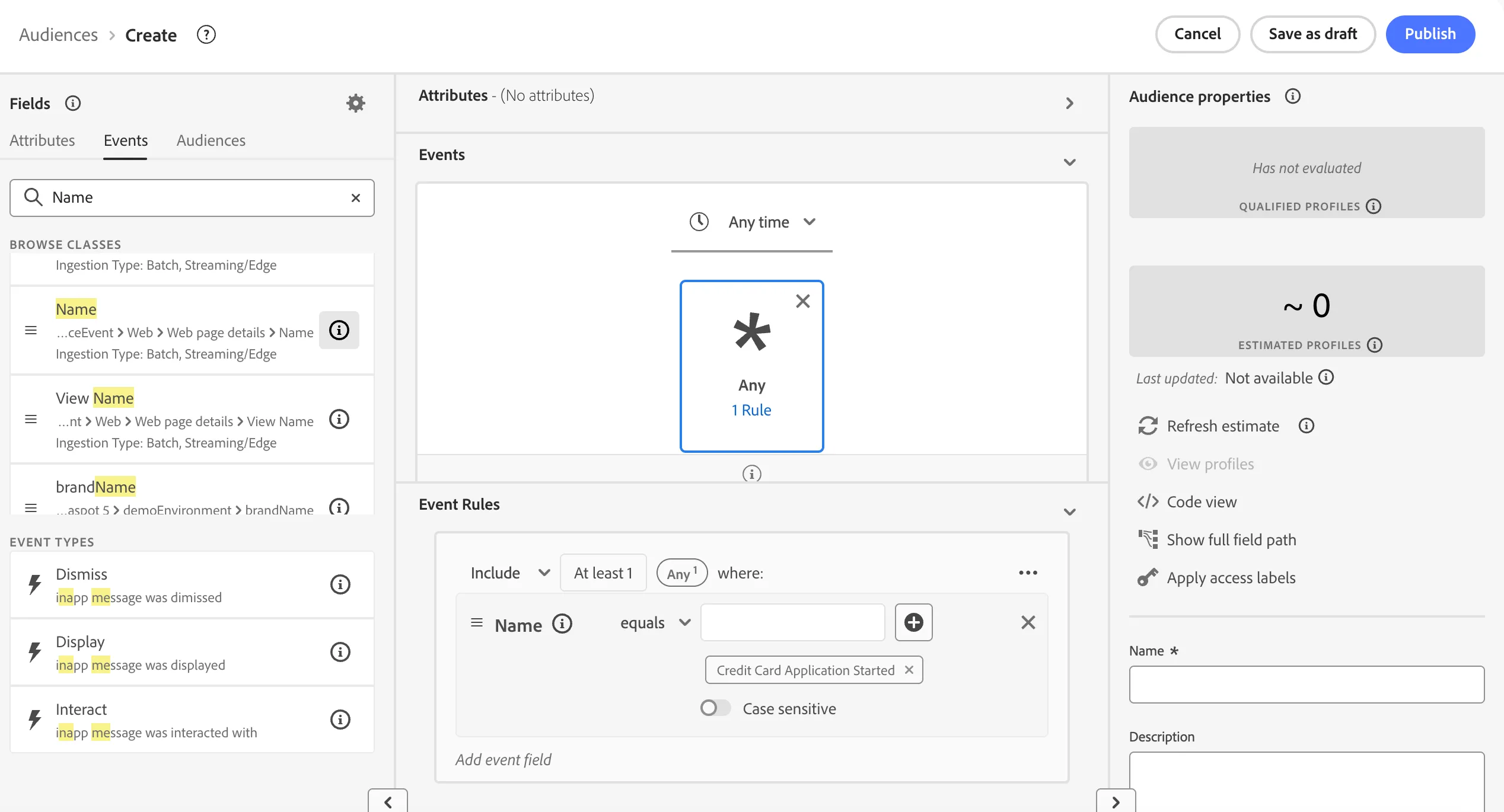Go to Audiences breadcrumb
Screen dimensions: 1504x812
click(x=58, y=35)
